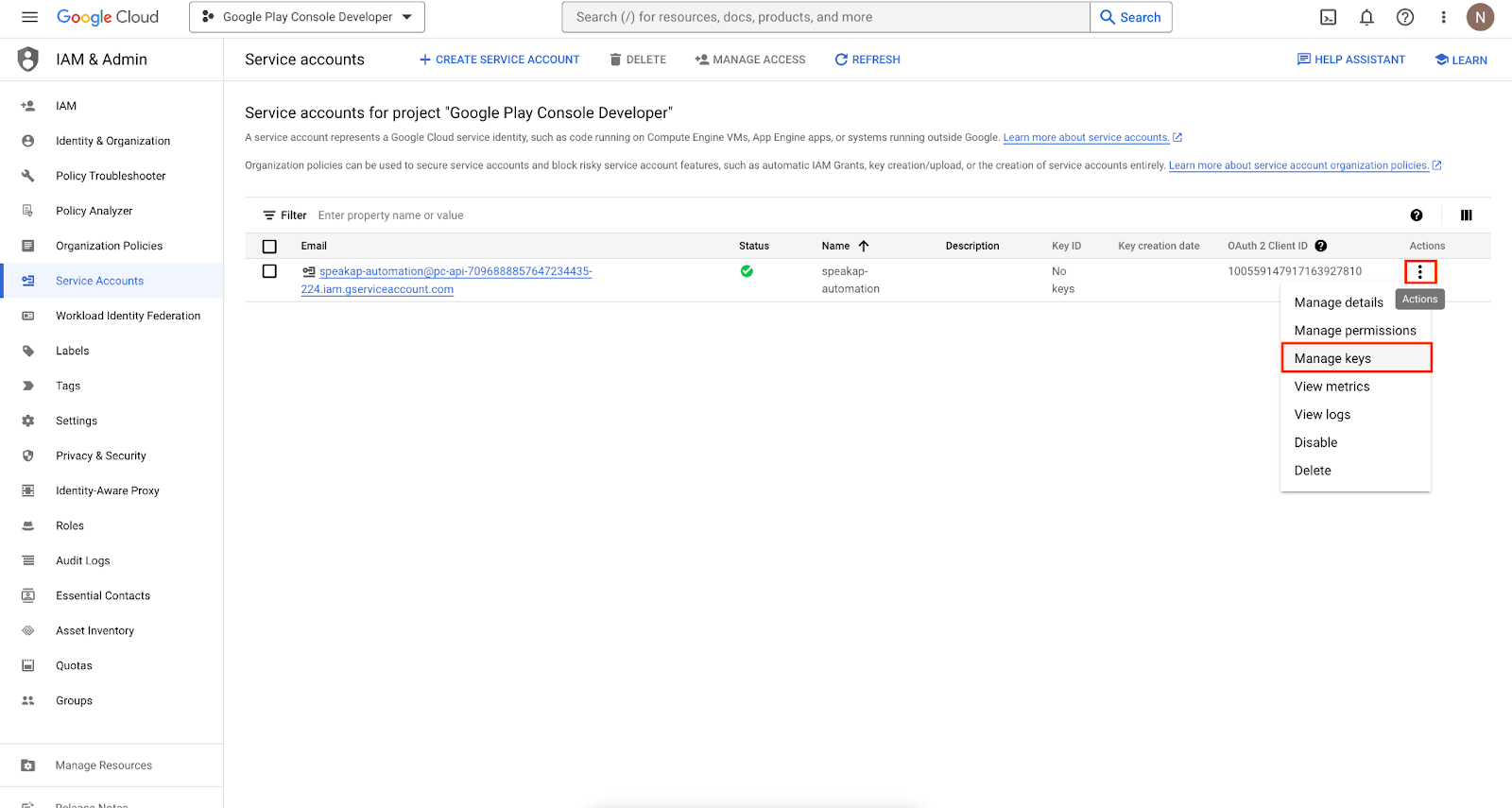
Task: Toggle the select-all header checkbox
Action: click(x=269, y=247)
